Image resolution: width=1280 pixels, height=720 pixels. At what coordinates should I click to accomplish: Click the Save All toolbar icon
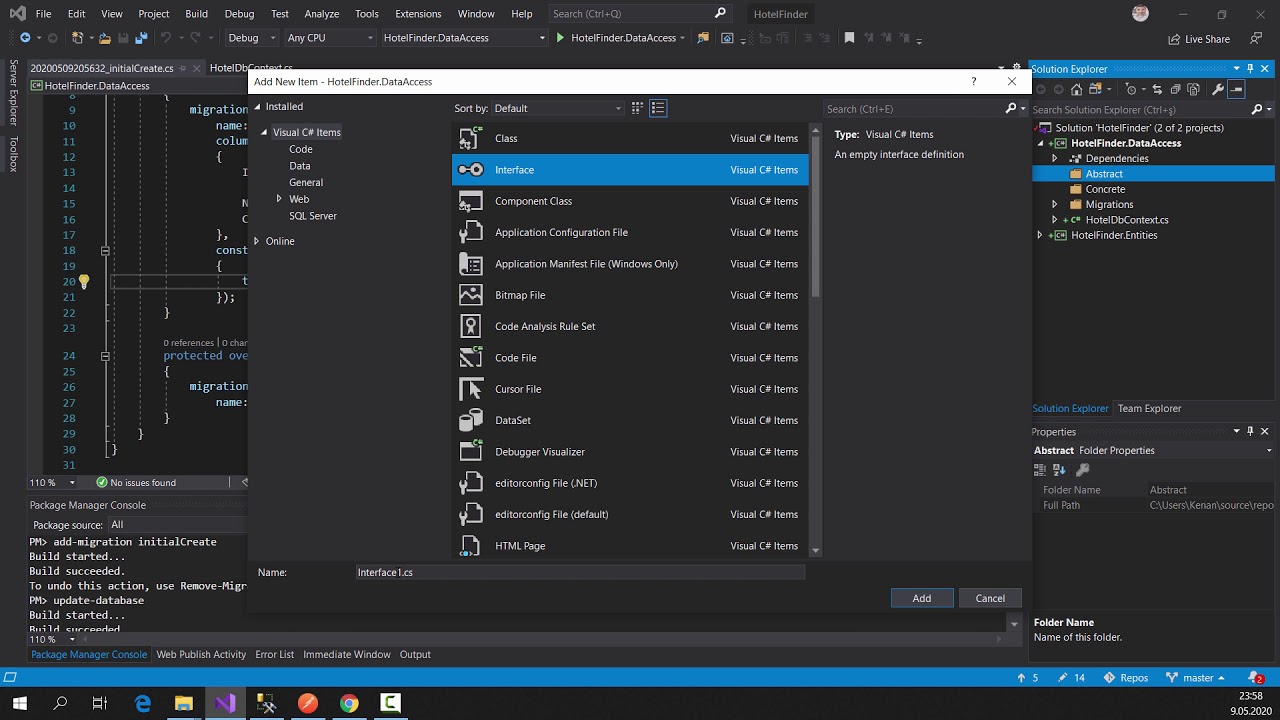point(141,38)
